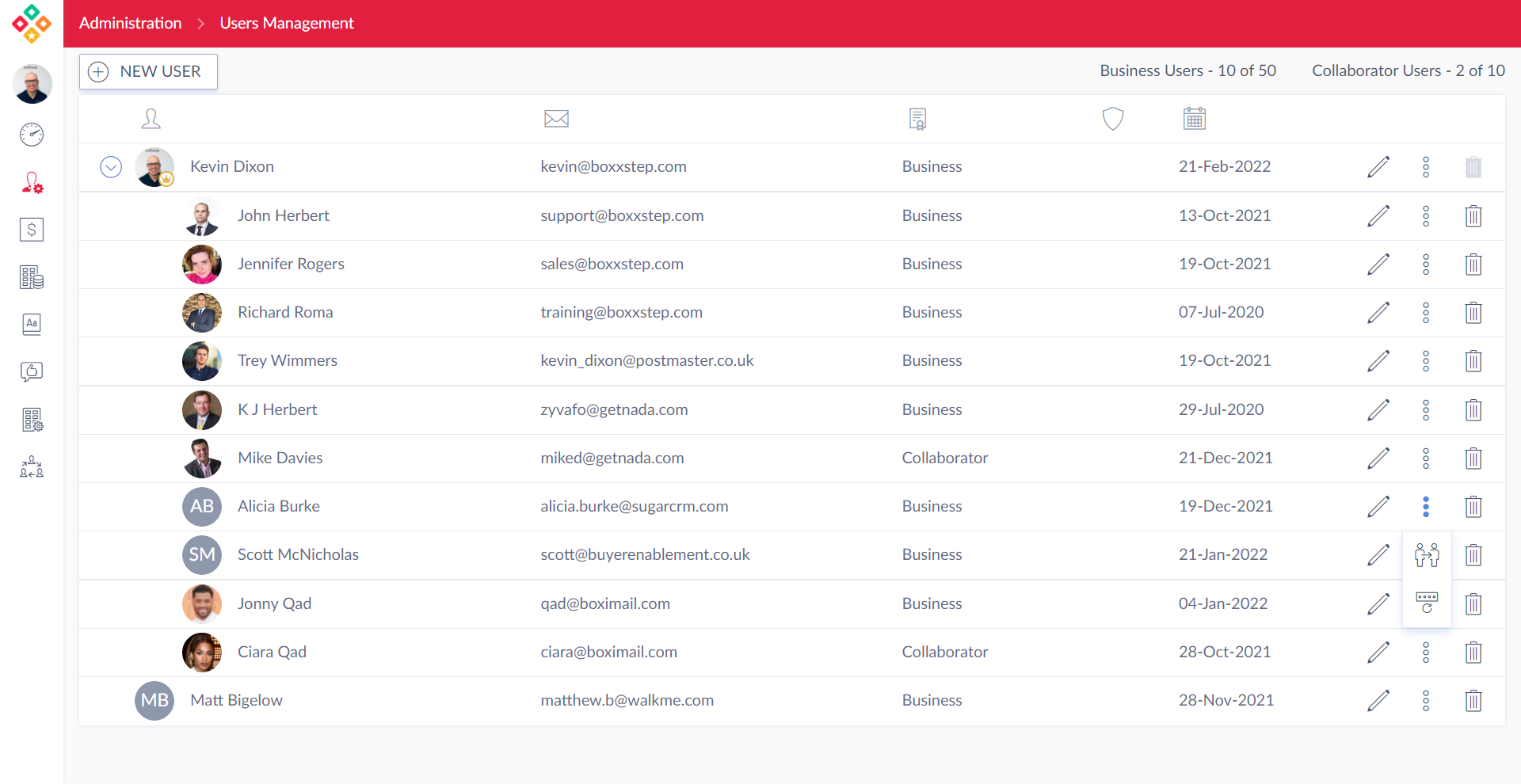Click the shield security column header

pyautogui.click(x=1113, y=119)
